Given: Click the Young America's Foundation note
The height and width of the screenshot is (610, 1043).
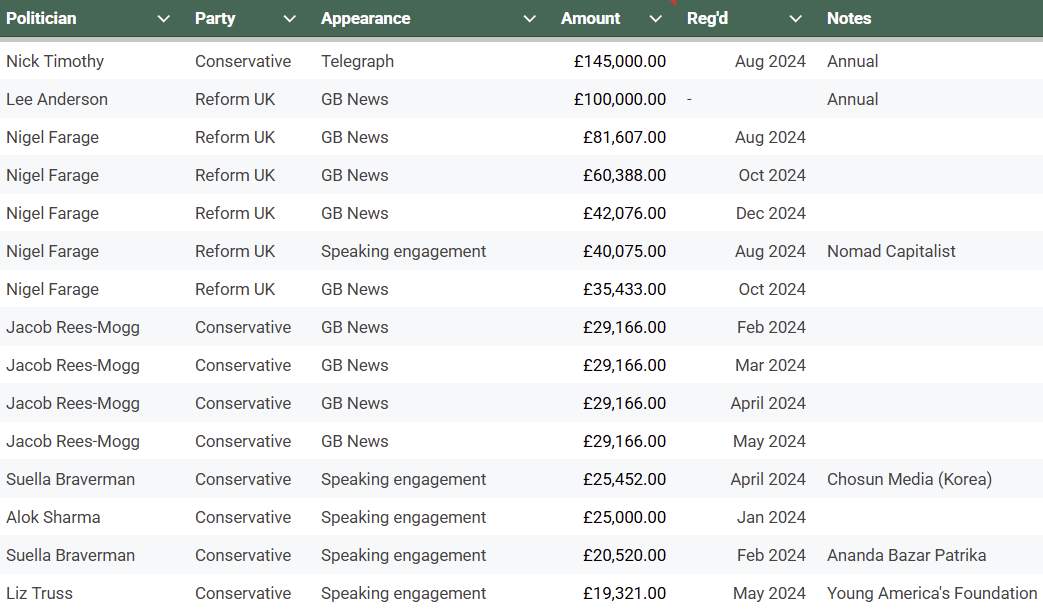Looking at the screenshot, I should pyautogui.click(x=931, y=593).
